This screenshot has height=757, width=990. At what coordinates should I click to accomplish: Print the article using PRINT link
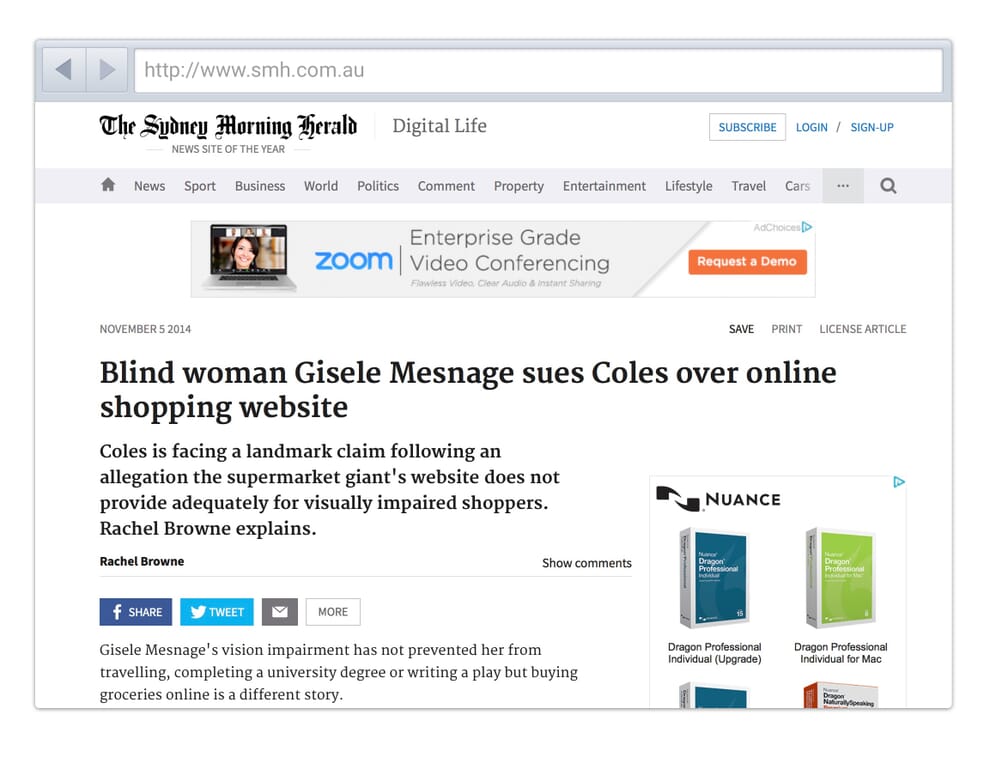[x=787, y=329]
